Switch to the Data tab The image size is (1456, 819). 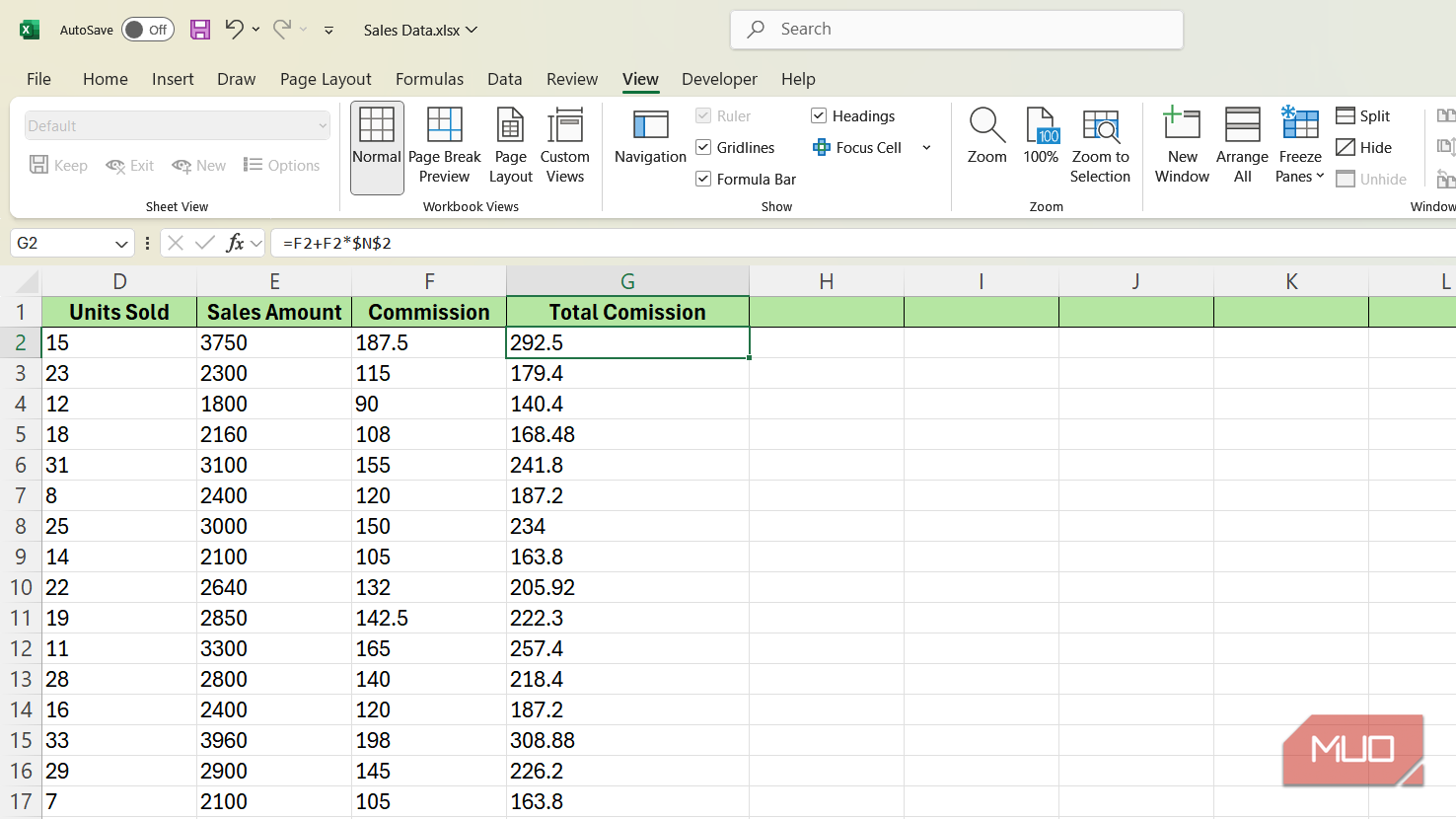[504, 79]
